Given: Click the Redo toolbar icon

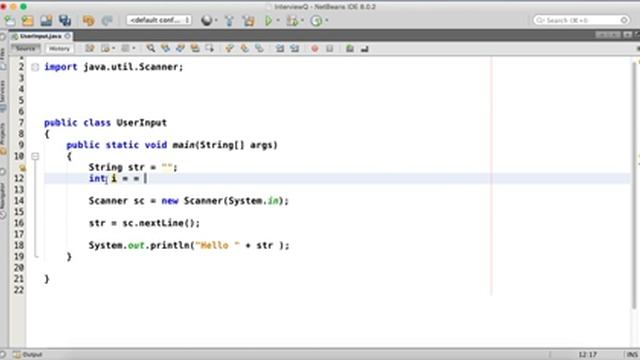Looking at the screenshot, I should pyautogui.click(x=107, y=20).
